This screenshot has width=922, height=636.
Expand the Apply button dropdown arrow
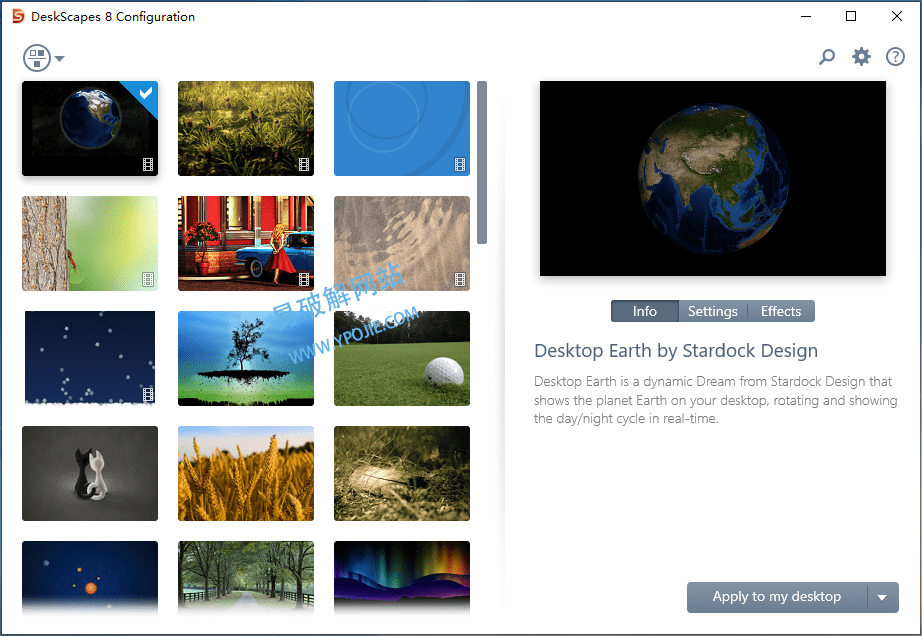tap(882, 597)
